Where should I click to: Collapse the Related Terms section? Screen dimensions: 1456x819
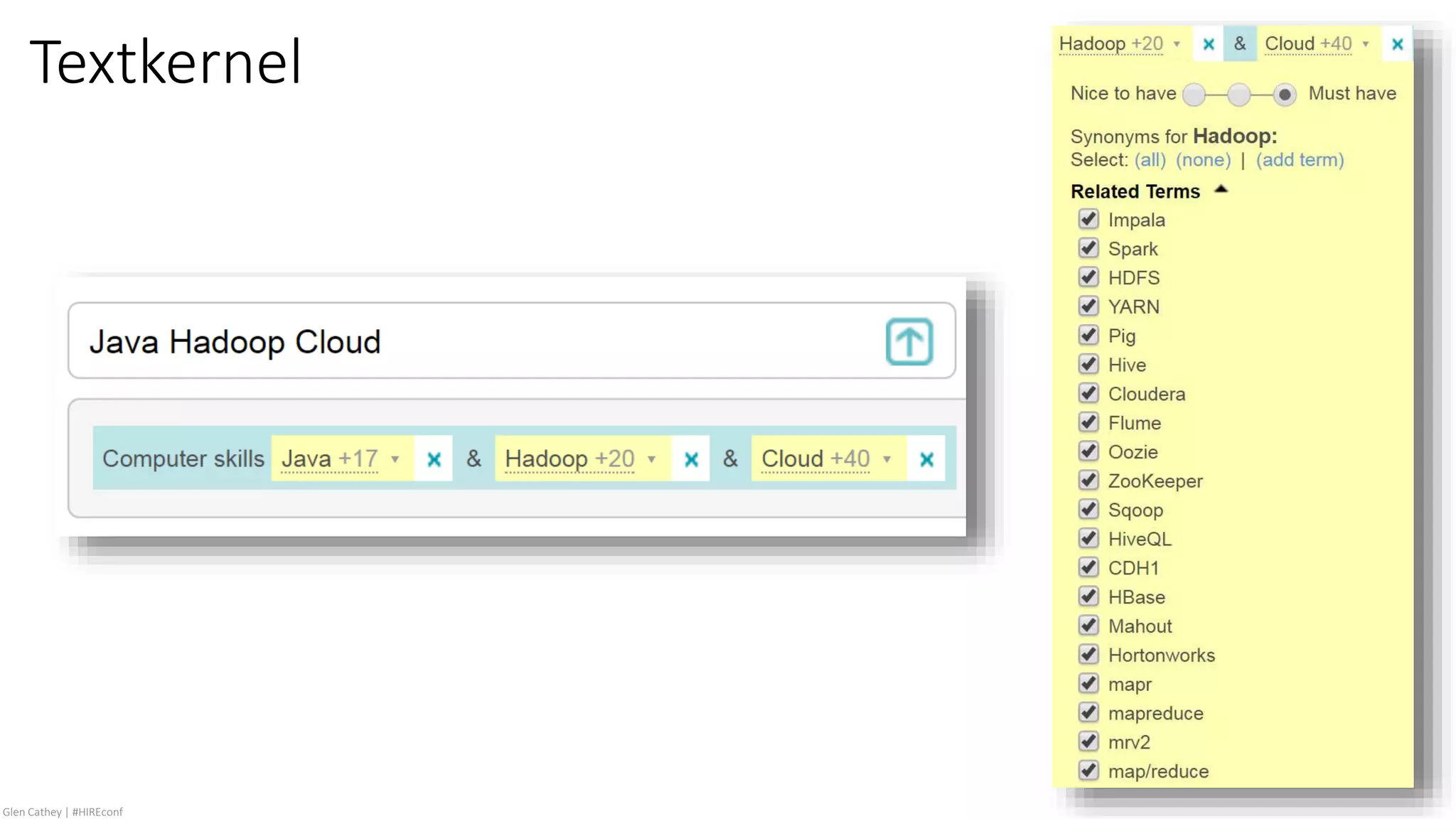tap(1221, 190)
